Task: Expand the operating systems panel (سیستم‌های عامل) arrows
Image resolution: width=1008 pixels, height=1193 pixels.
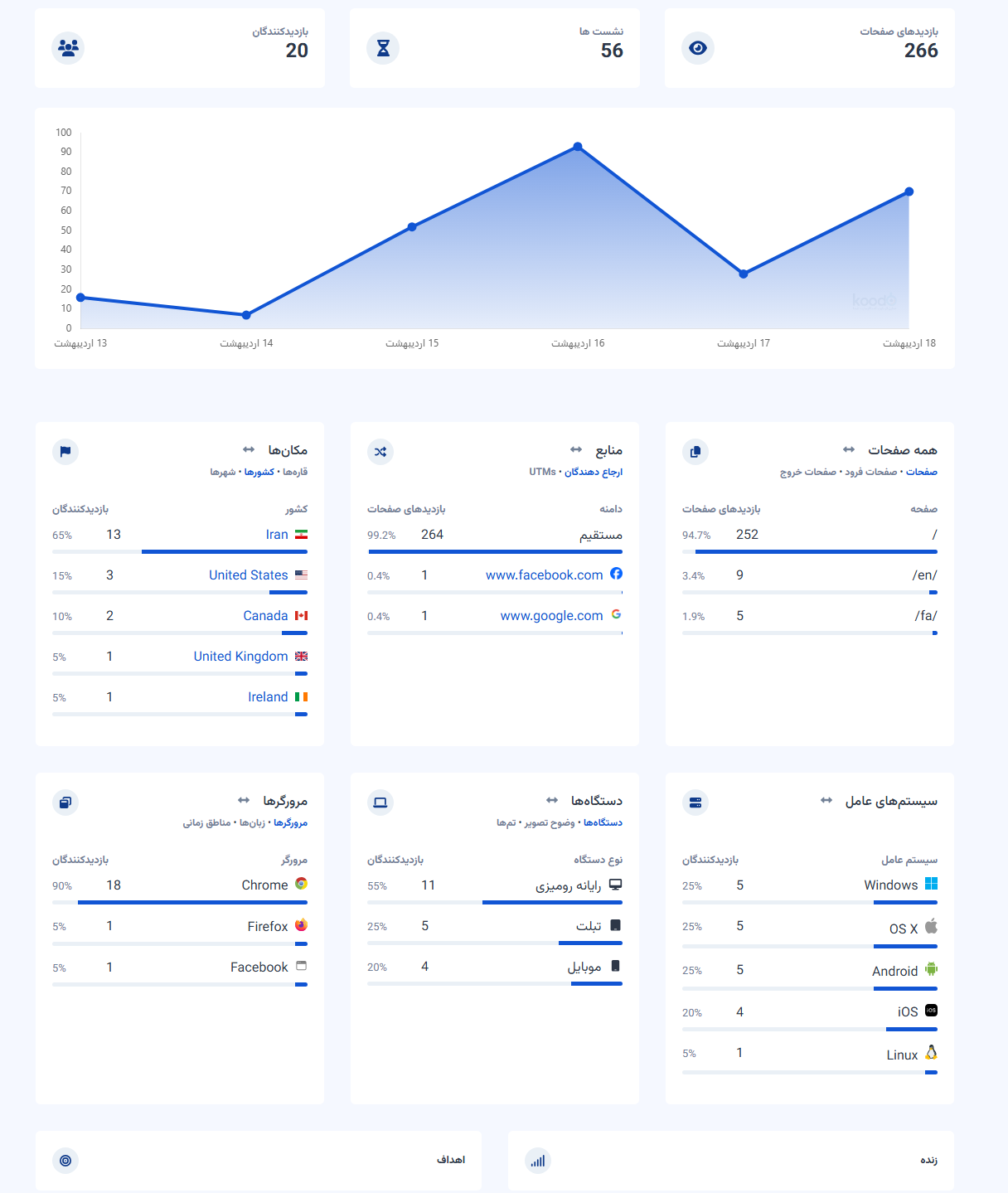Action: coord(826,800)
